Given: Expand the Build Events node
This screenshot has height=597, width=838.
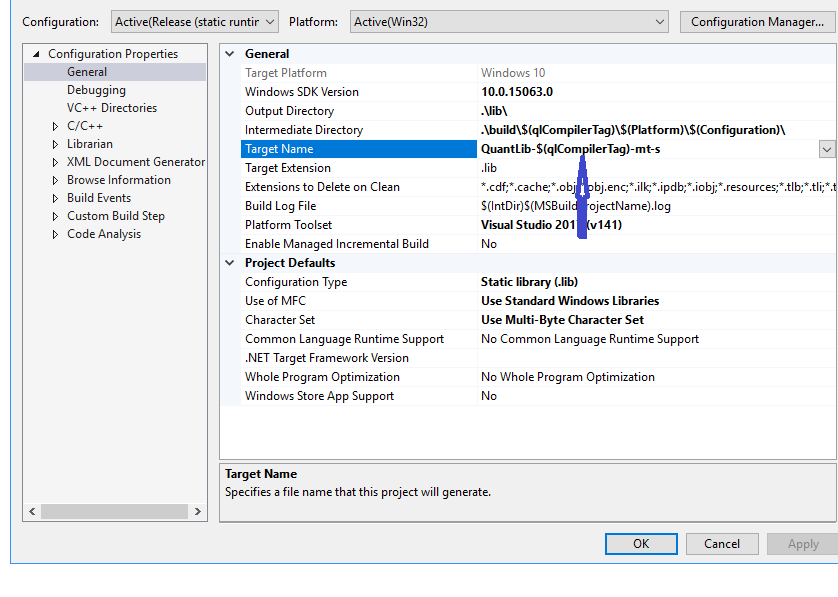Looking at the screenshot, I should tap(56, 198).
